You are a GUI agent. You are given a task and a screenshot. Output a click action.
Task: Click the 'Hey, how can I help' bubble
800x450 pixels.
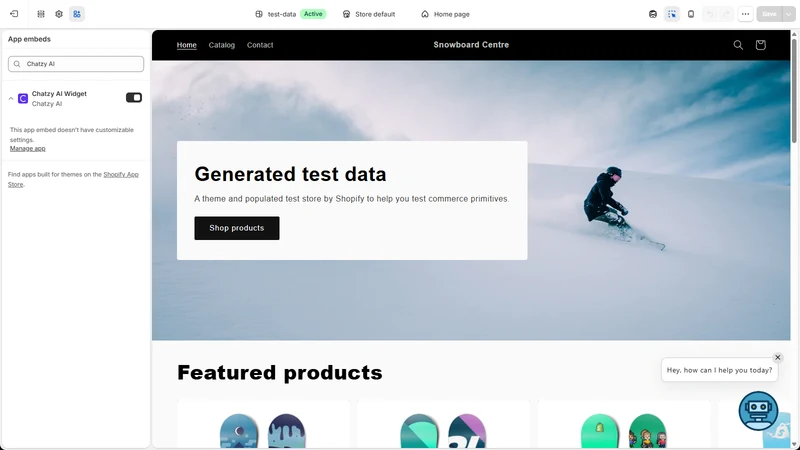(x=719, y=370)
